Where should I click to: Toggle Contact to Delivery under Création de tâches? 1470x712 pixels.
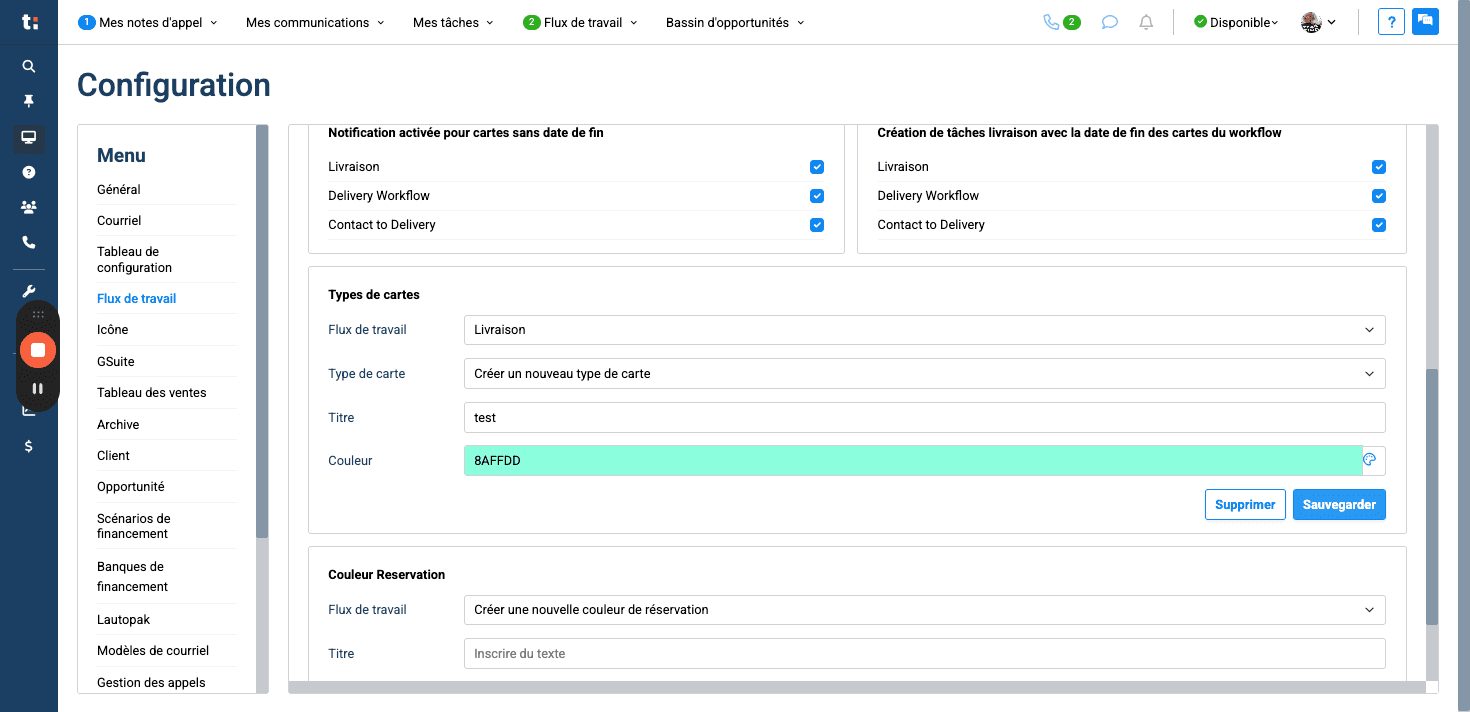tap(1379, 225)
